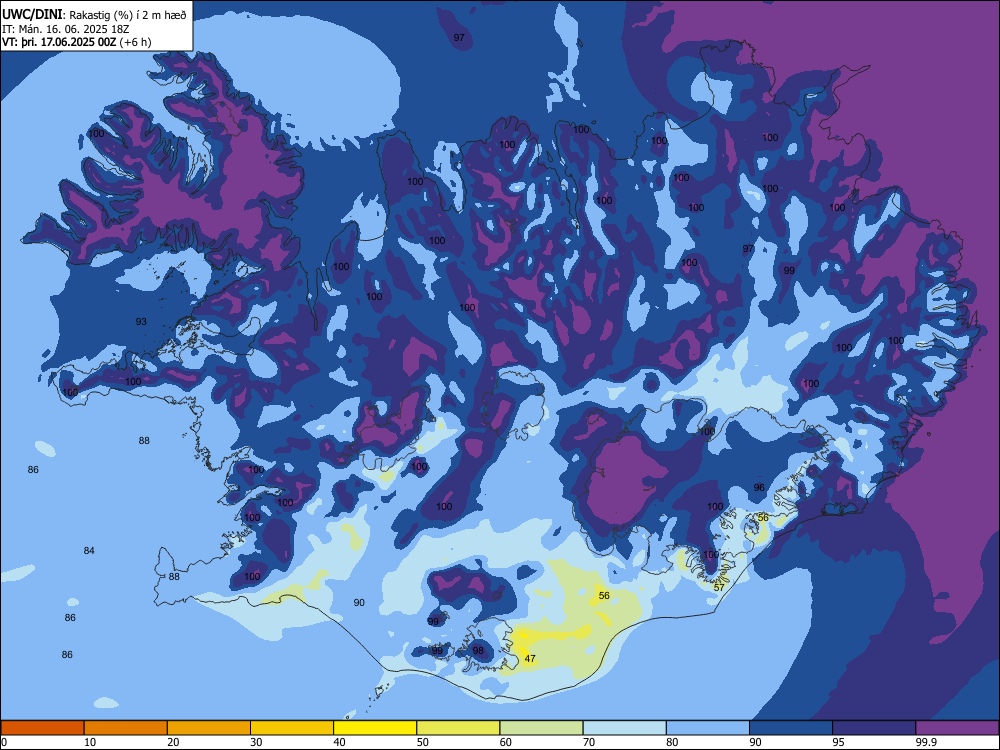Click the light green 60–70 legend swatch

click(x=541, y=728)
